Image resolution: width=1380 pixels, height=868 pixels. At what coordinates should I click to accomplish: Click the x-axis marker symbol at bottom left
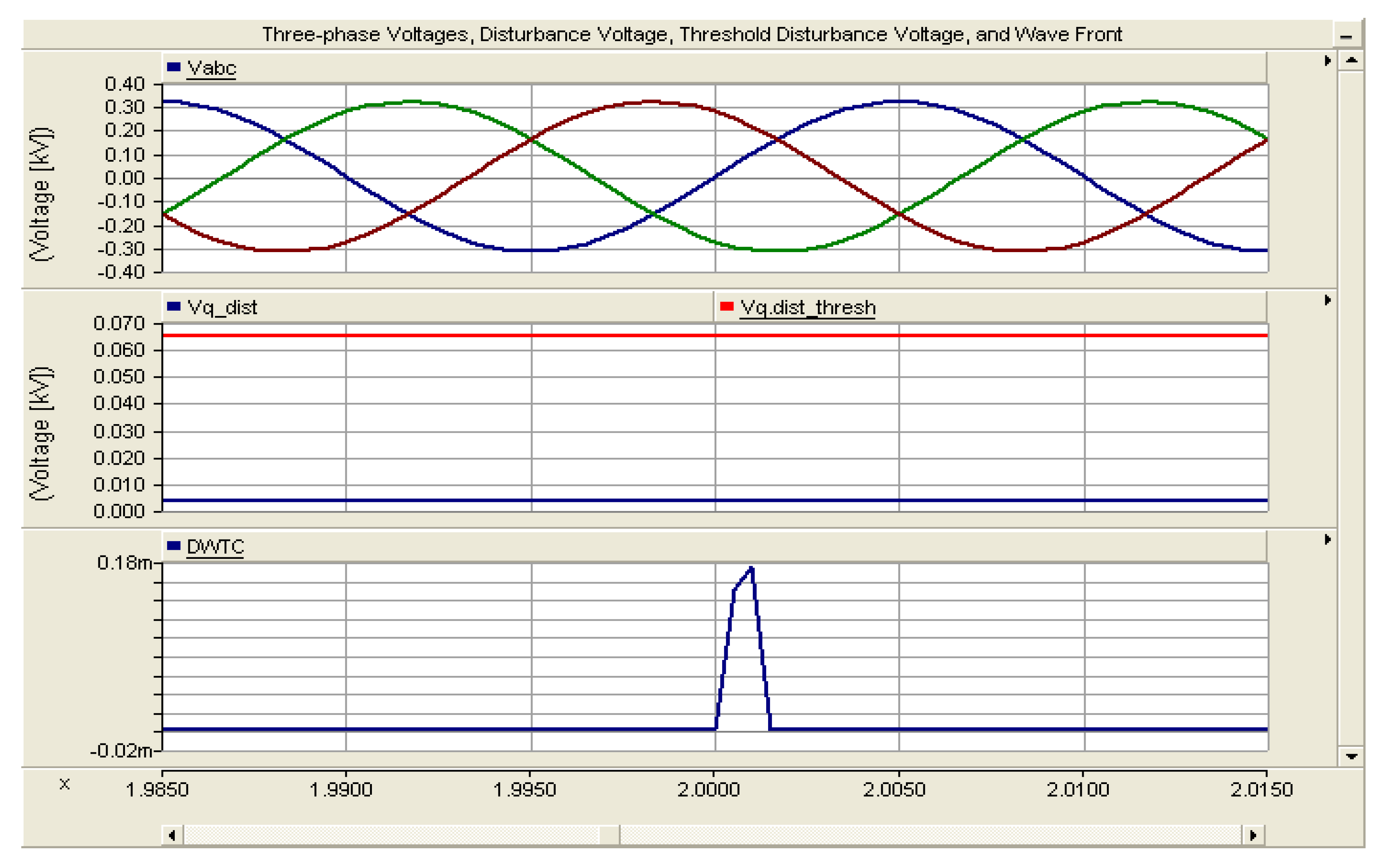[x=65, y=784]
